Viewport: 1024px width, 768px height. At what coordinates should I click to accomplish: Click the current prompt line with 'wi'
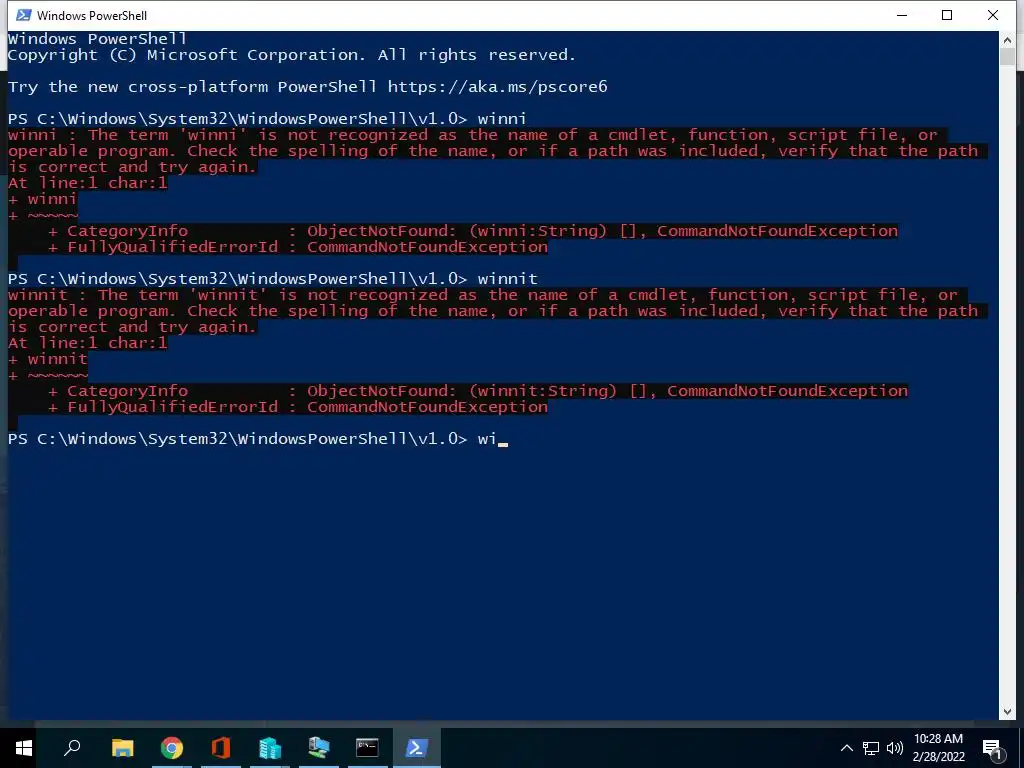click(258, 439)
